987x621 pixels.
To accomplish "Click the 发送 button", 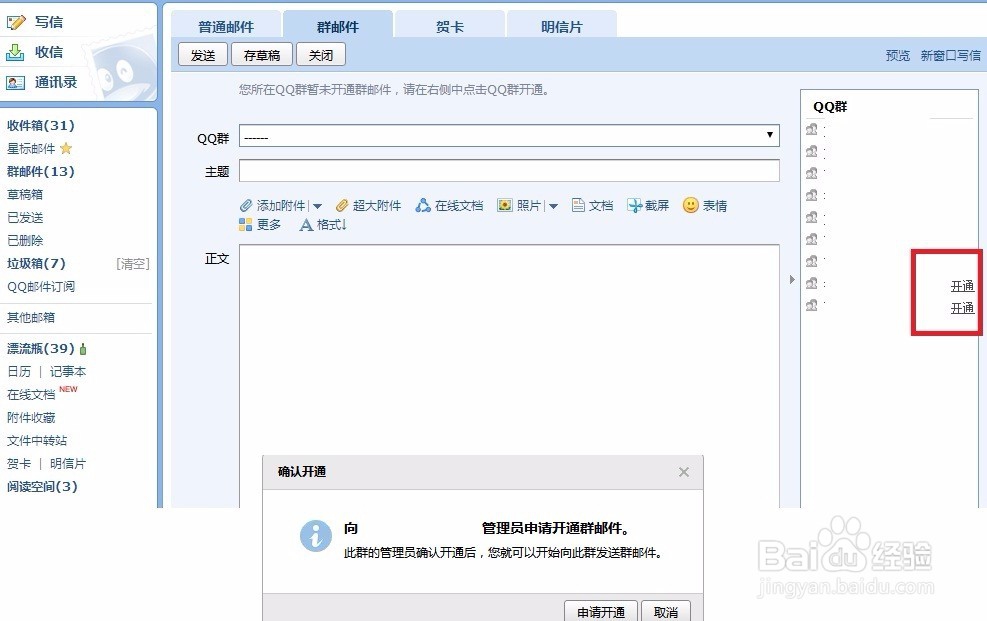I will click(x=203, y=55).
